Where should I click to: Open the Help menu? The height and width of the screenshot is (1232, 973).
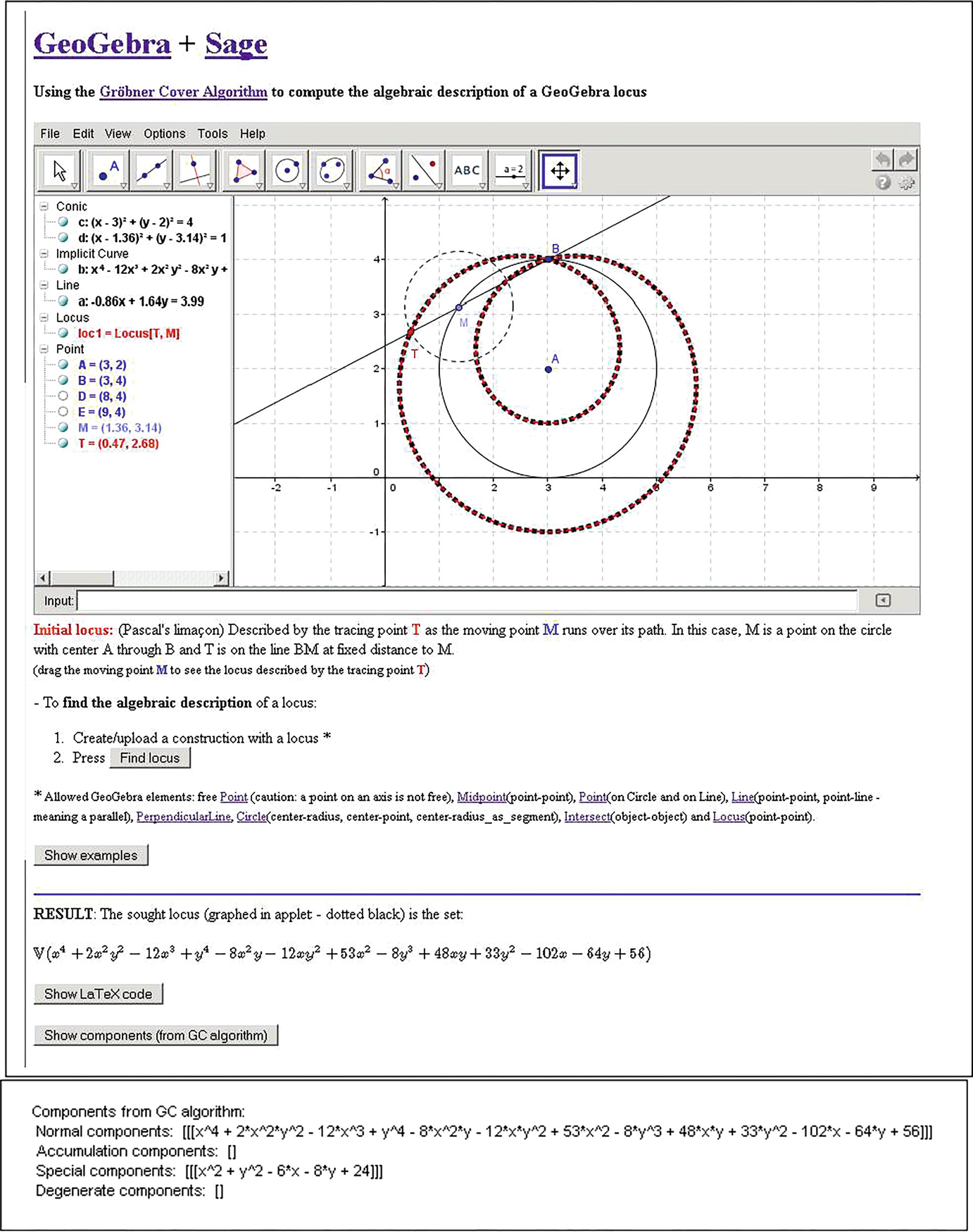pos(253,134)
